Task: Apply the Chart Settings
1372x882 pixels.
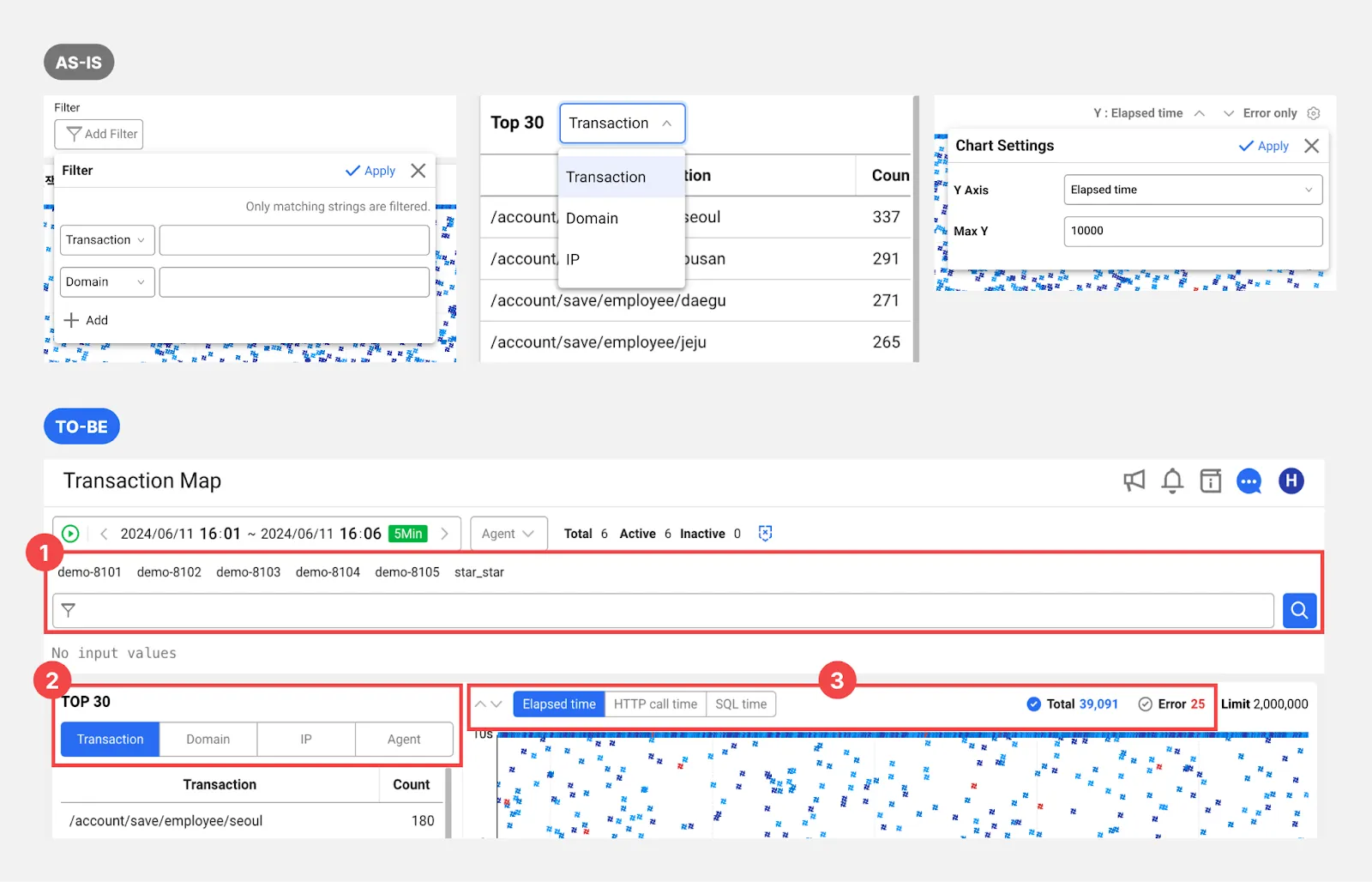Action: click(x=1264, y=146)
